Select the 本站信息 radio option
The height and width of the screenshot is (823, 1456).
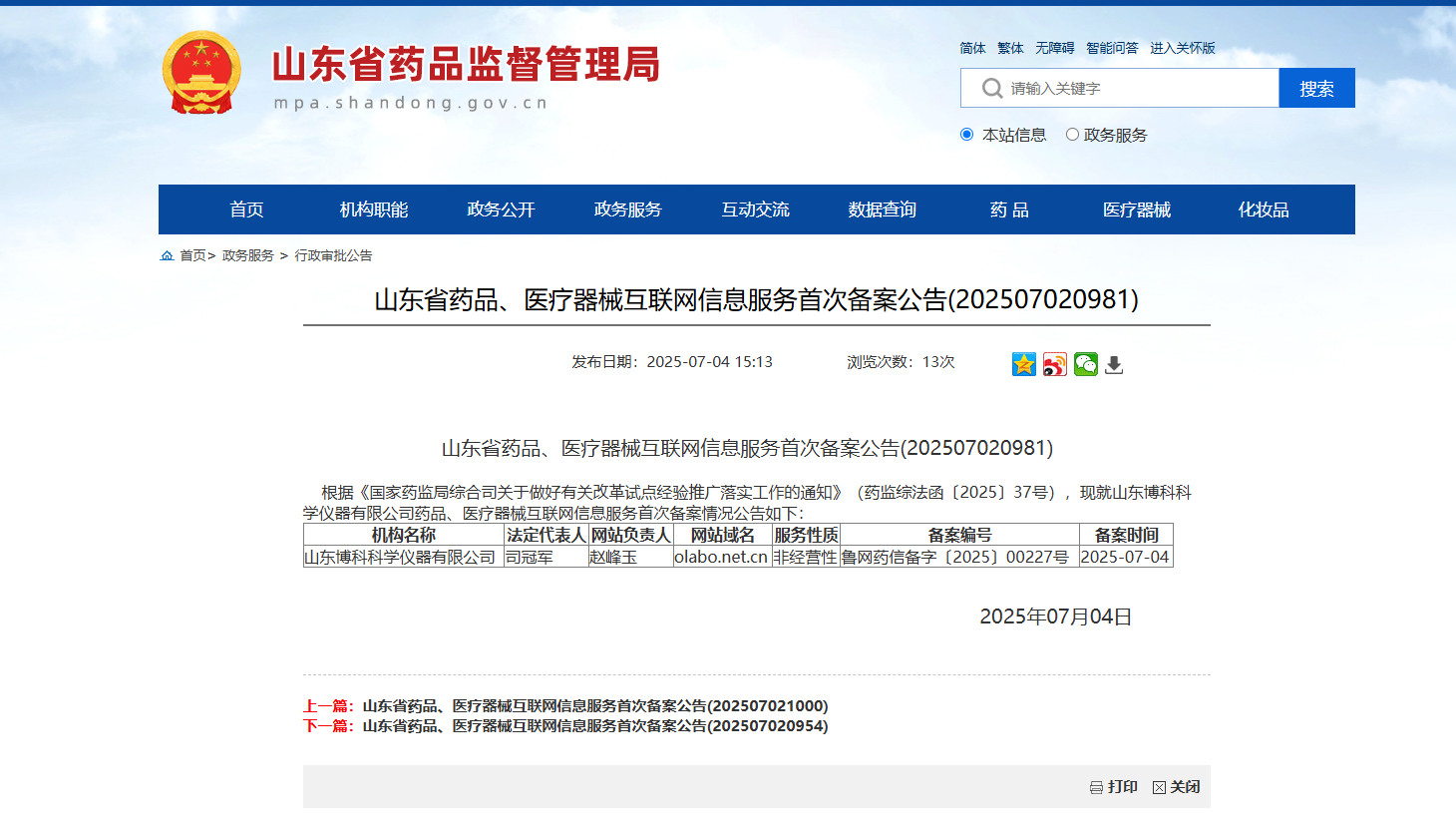(x=966, y=135)
